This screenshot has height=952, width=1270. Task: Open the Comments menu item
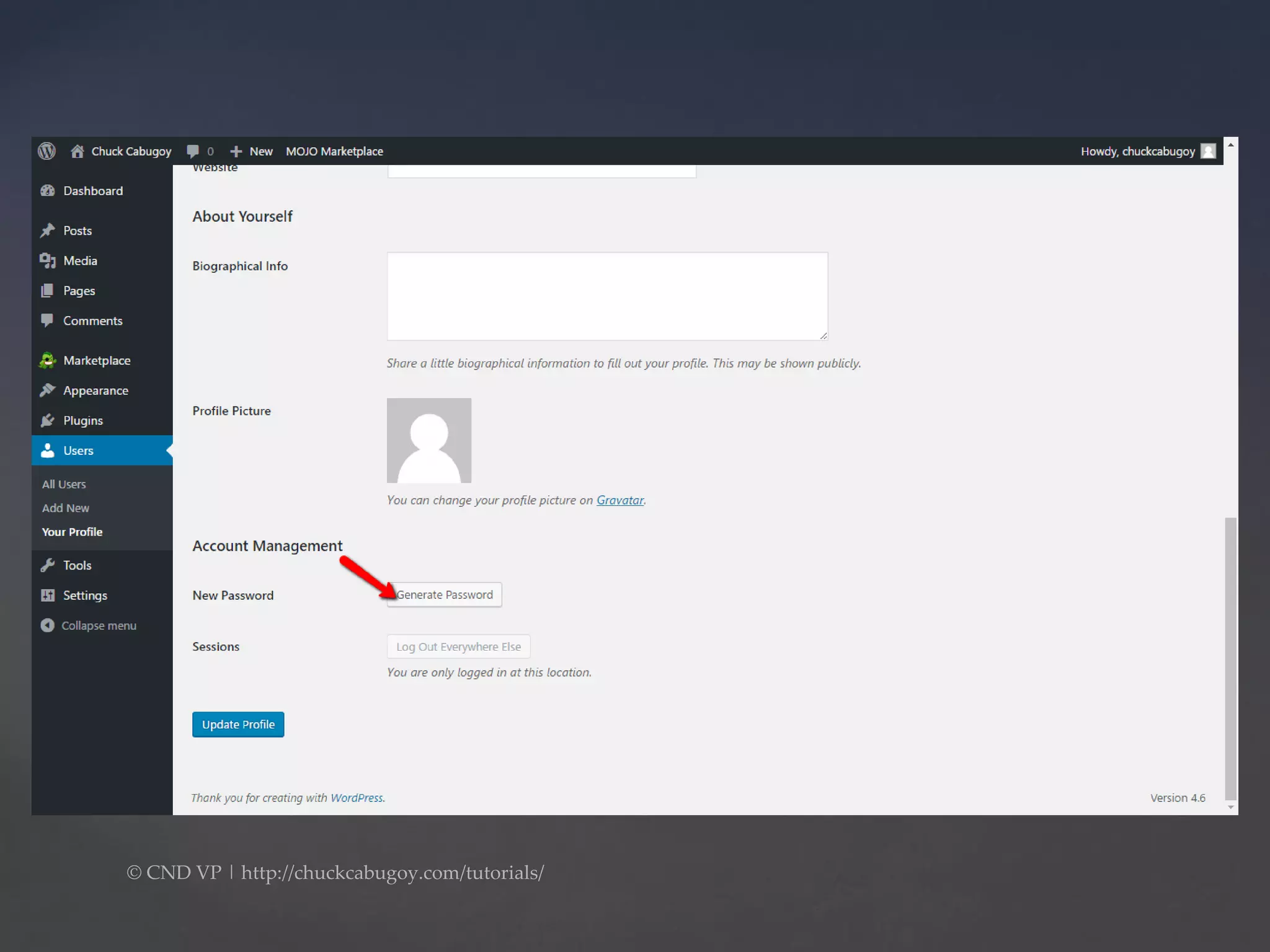click(102, 320)
